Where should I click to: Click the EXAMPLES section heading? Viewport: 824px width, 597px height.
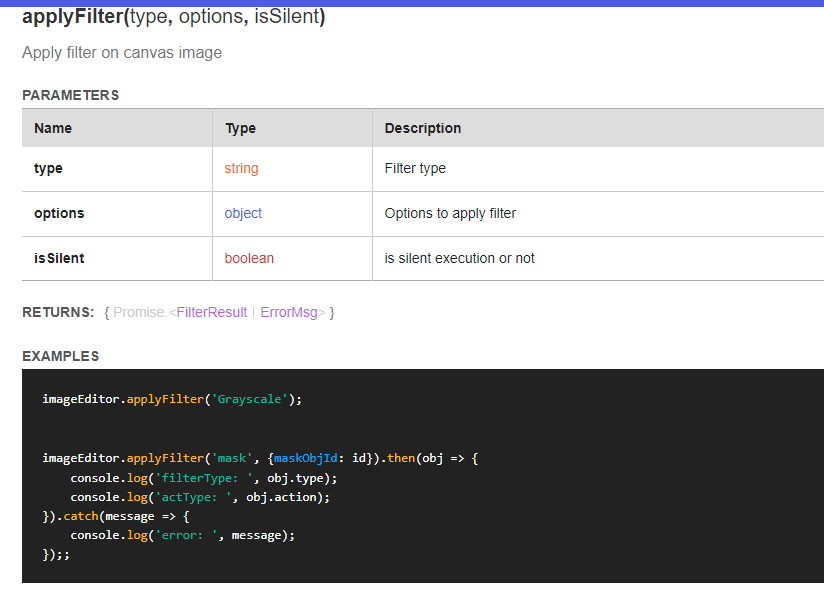60,356
